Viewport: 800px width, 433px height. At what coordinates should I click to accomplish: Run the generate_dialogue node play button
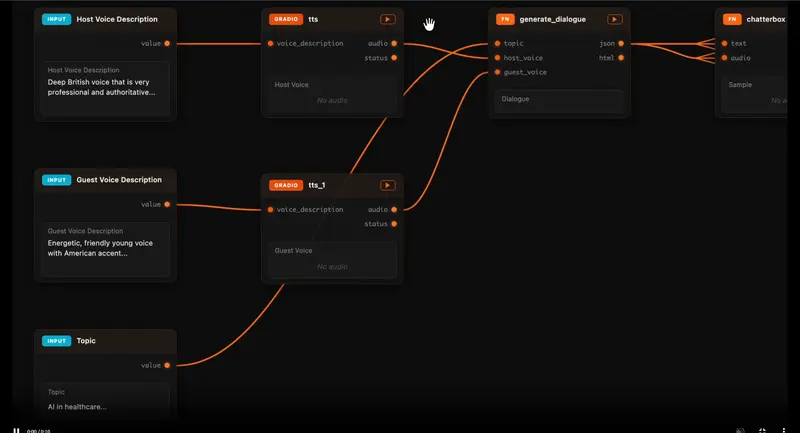[614, 19]
